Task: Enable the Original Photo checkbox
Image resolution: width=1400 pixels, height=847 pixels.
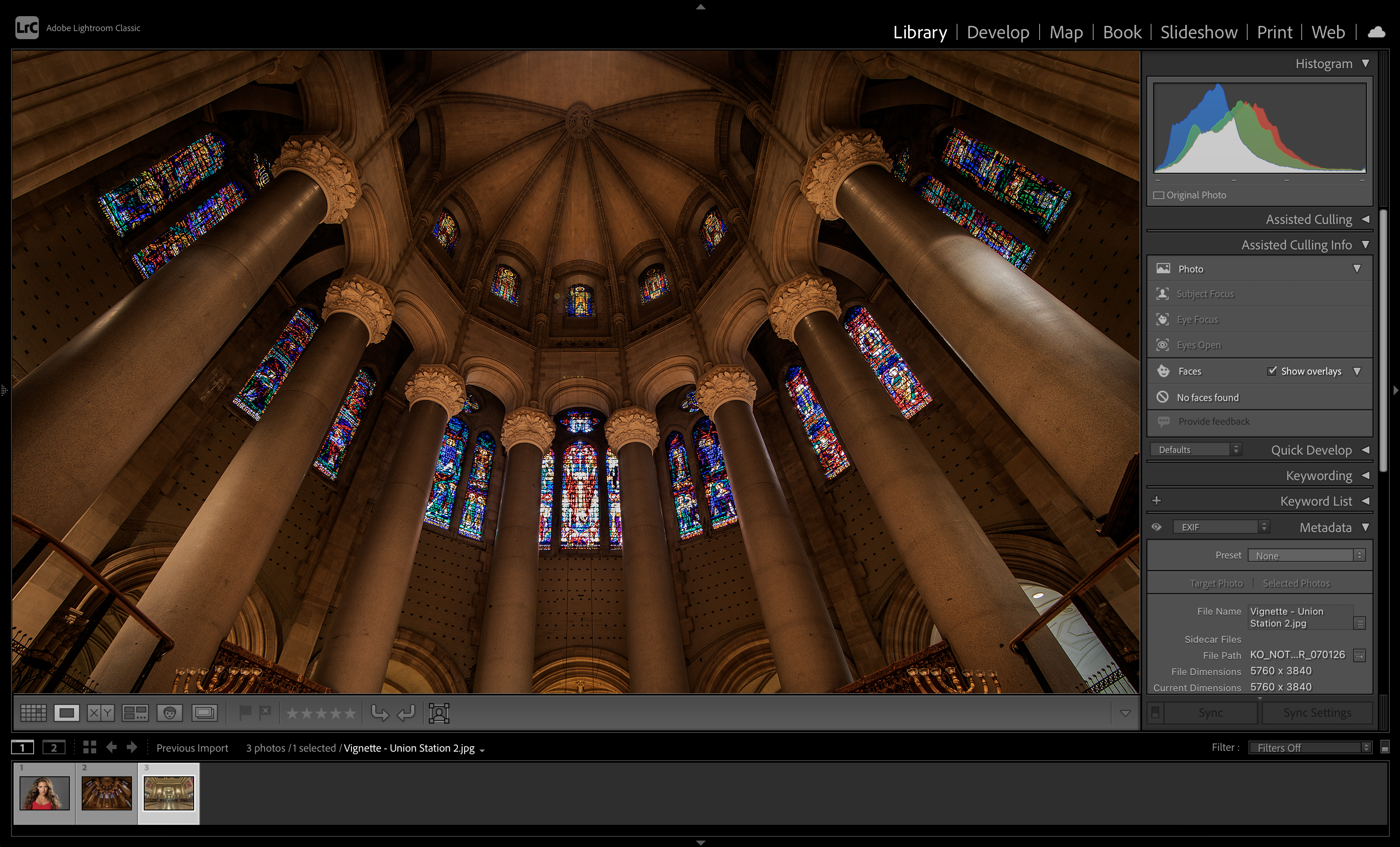Action: tap(1159, 195)
